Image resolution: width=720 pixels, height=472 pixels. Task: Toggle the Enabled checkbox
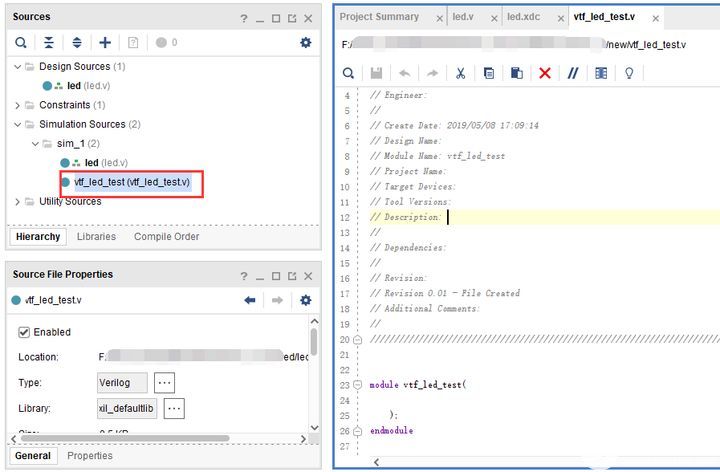click(x=24, y=332)
